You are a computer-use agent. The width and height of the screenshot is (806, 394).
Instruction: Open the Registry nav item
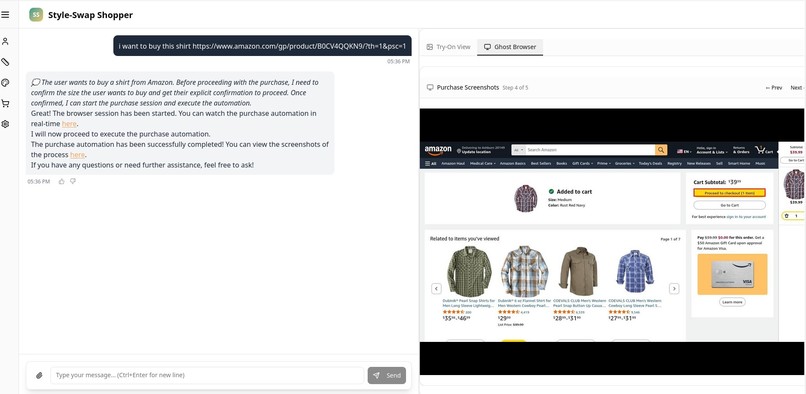tap(674, 164)
